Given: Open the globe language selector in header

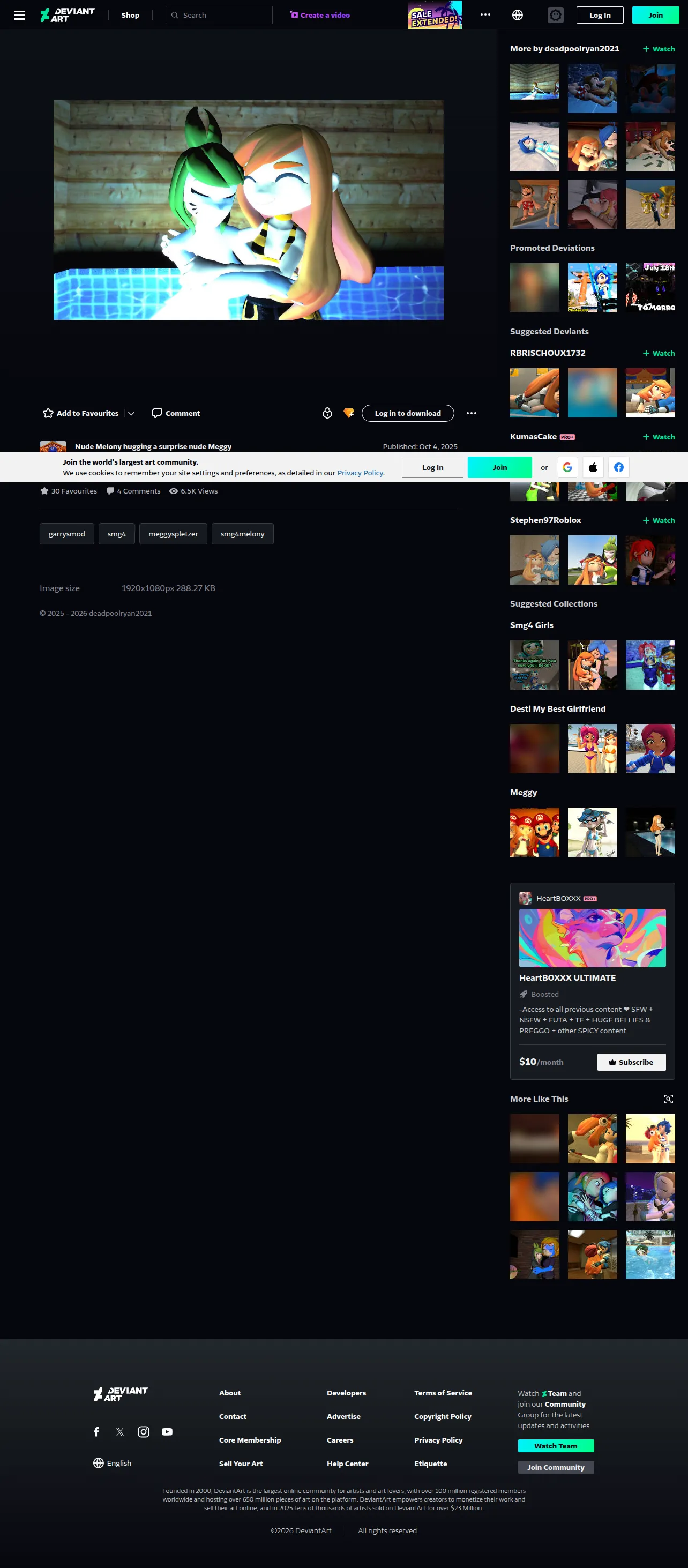Looking at the screenshot, I should coord(518,15).
